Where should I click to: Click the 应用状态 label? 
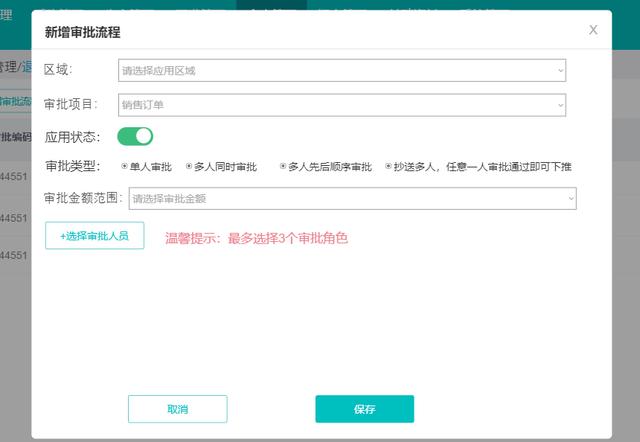coord(72,137)
